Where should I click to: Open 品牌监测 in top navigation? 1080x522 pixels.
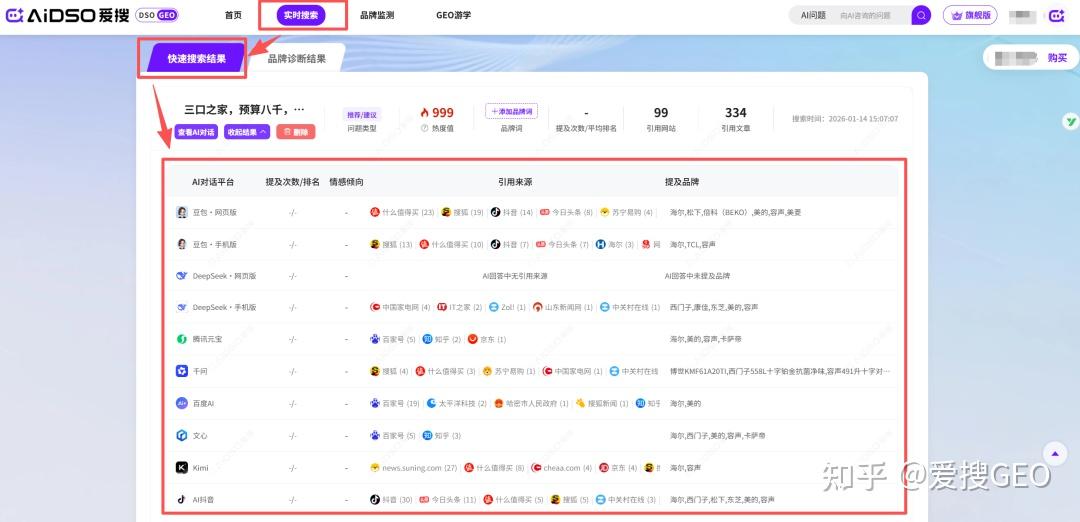click(377, 15)
